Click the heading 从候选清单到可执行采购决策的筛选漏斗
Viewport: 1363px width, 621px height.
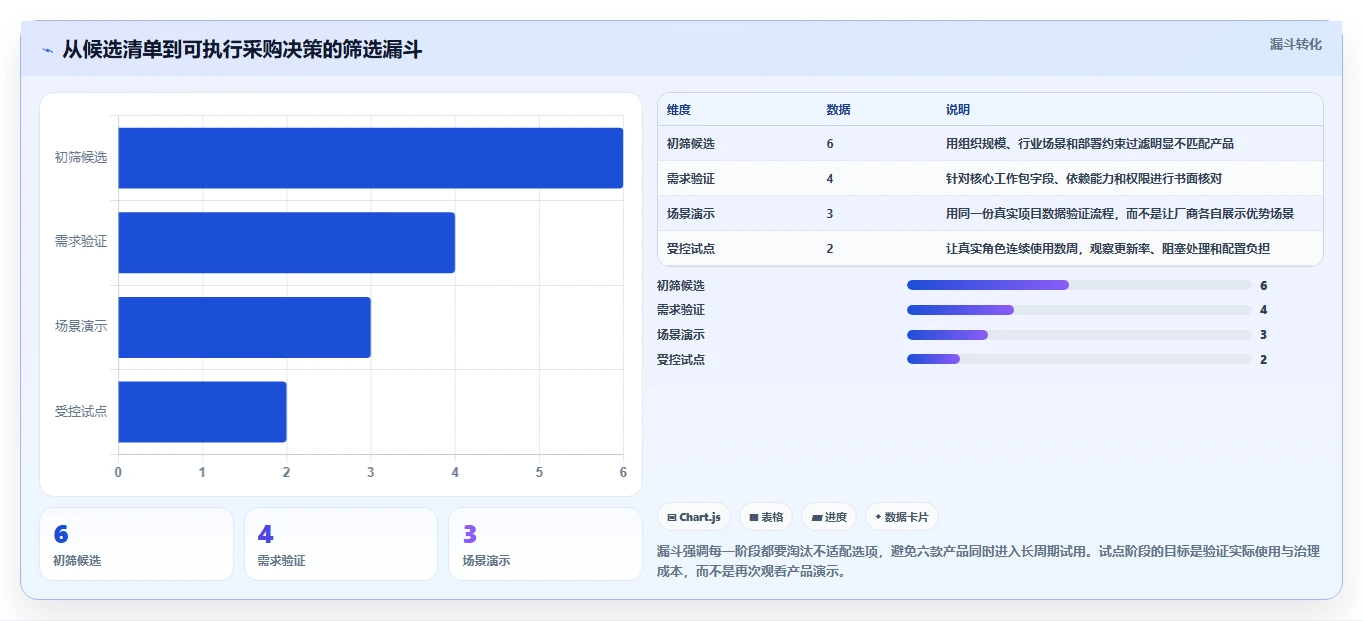coord(242,49)
